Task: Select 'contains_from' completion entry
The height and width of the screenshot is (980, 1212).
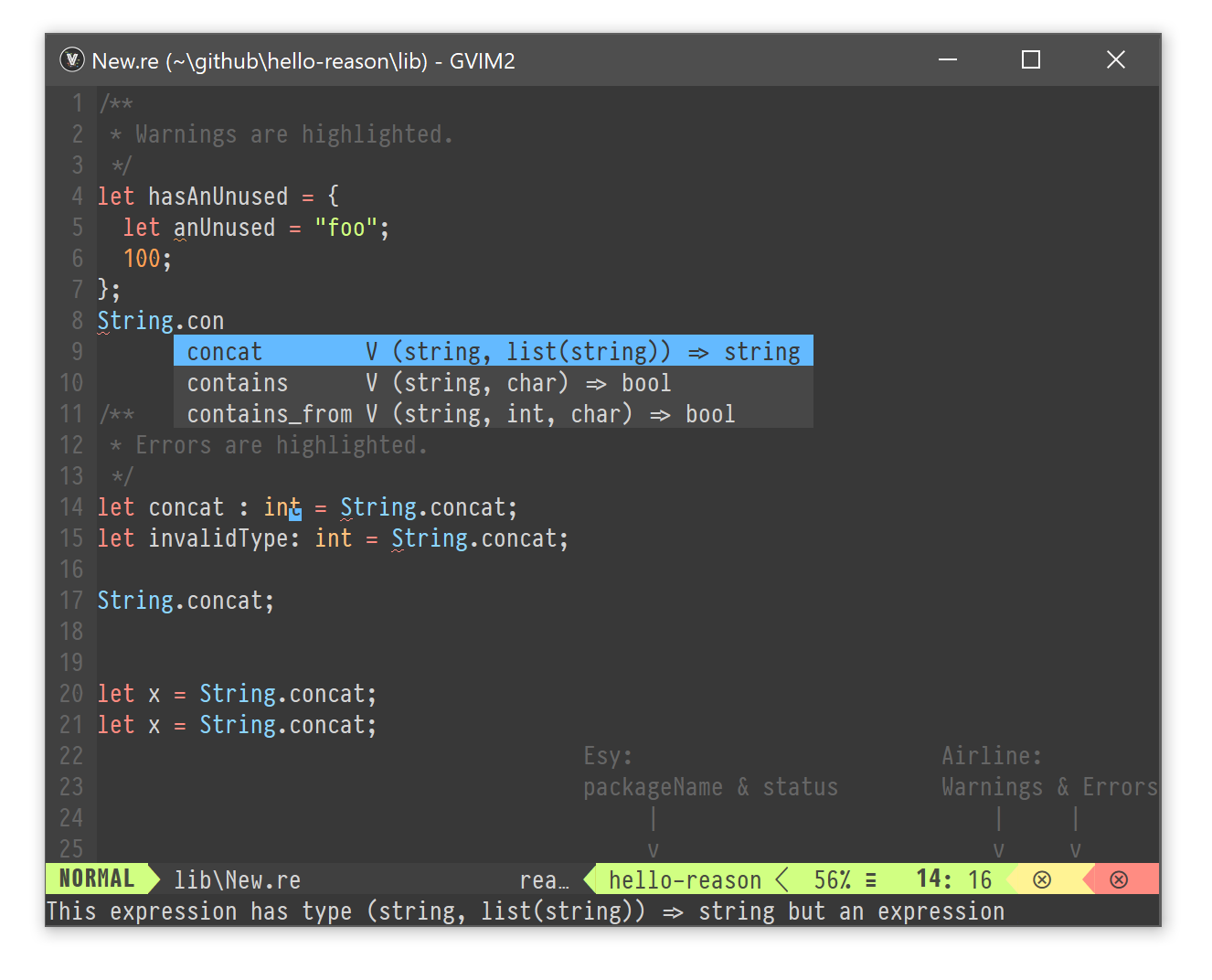Action: (494, 413)
